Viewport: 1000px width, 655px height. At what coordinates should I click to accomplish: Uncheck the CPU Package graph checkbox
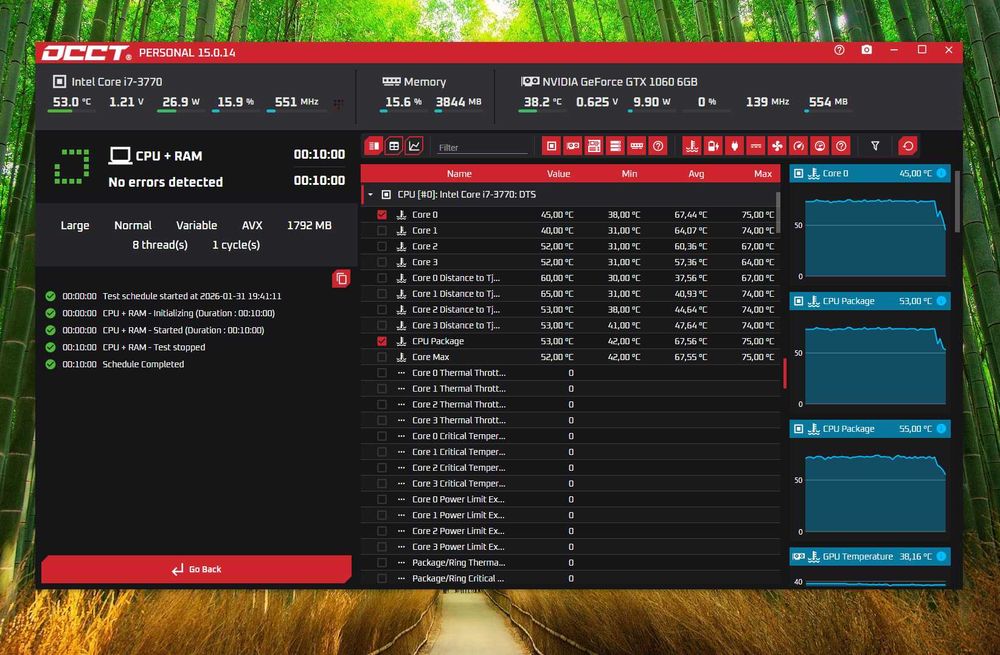pos(381,341)
